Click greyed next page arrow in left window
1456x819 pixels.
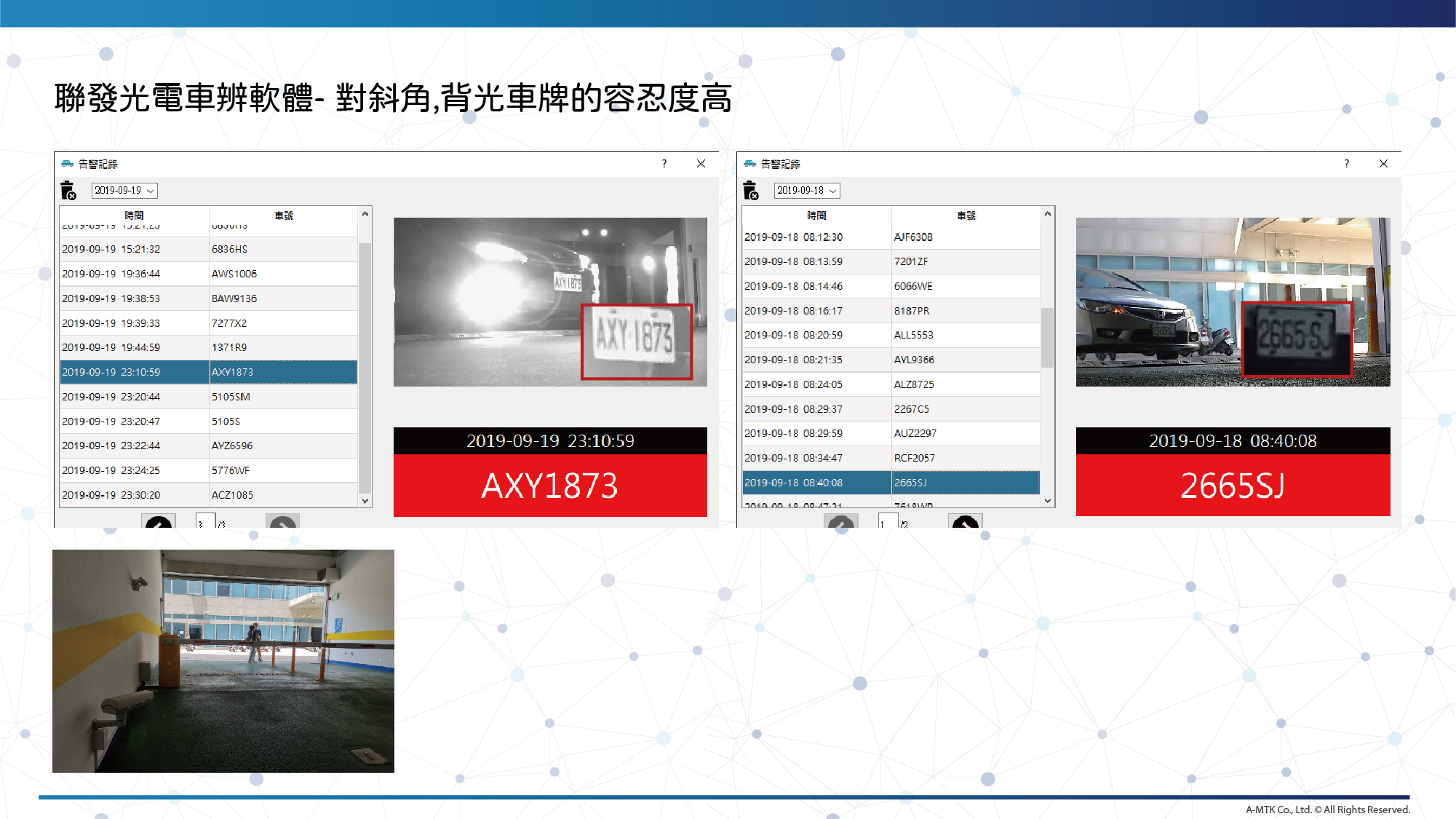[282, 521]
